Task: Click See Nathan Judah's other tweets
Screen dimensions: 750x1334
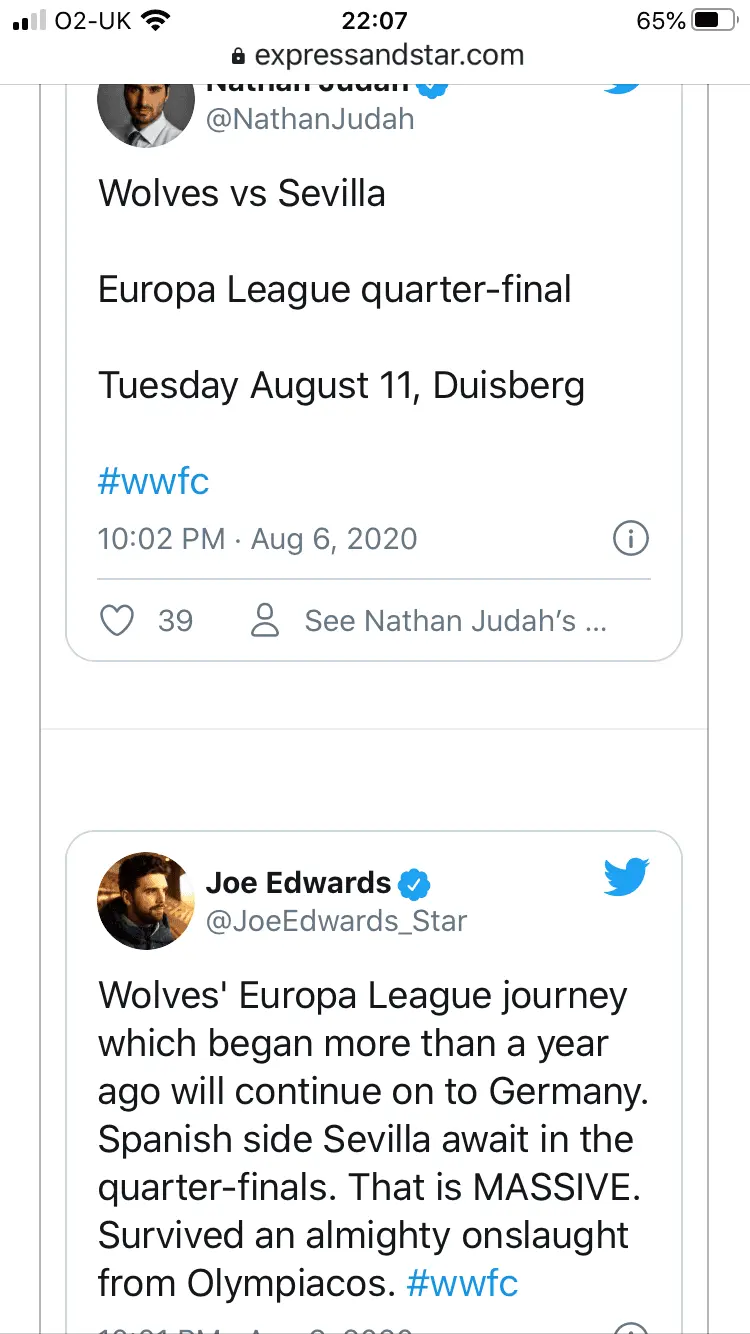Action: point(456,621)
